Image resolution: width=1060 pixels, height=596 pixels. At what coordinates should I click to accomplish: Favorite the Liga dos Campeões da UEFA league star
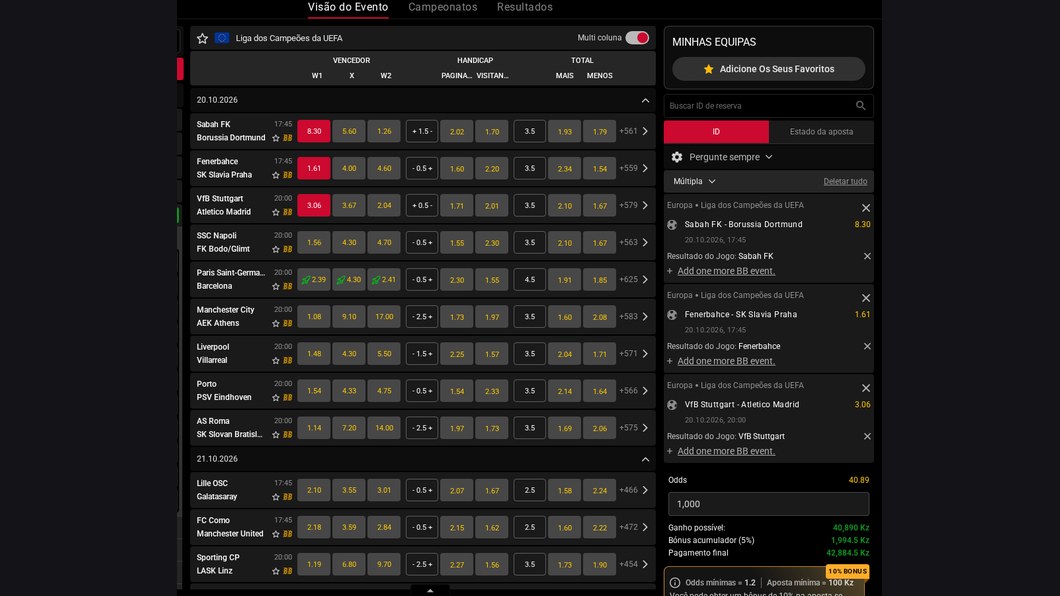[202, 39]
